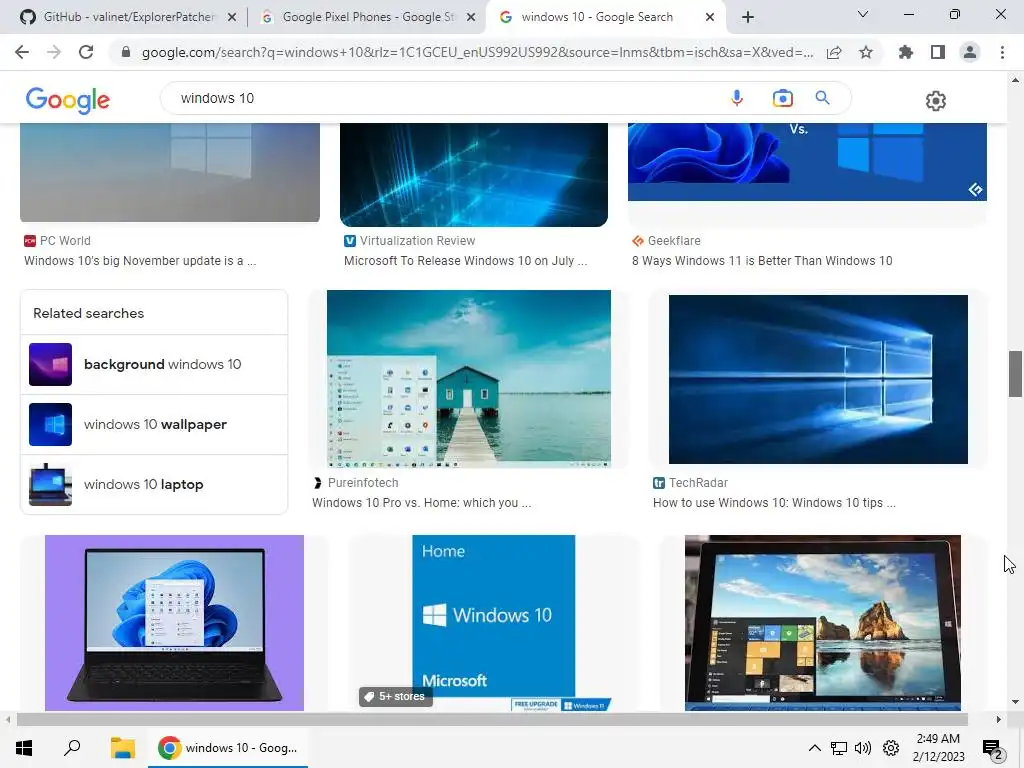Open network status tray icon
Screen dimensions: 1024x768
[839, 748]
